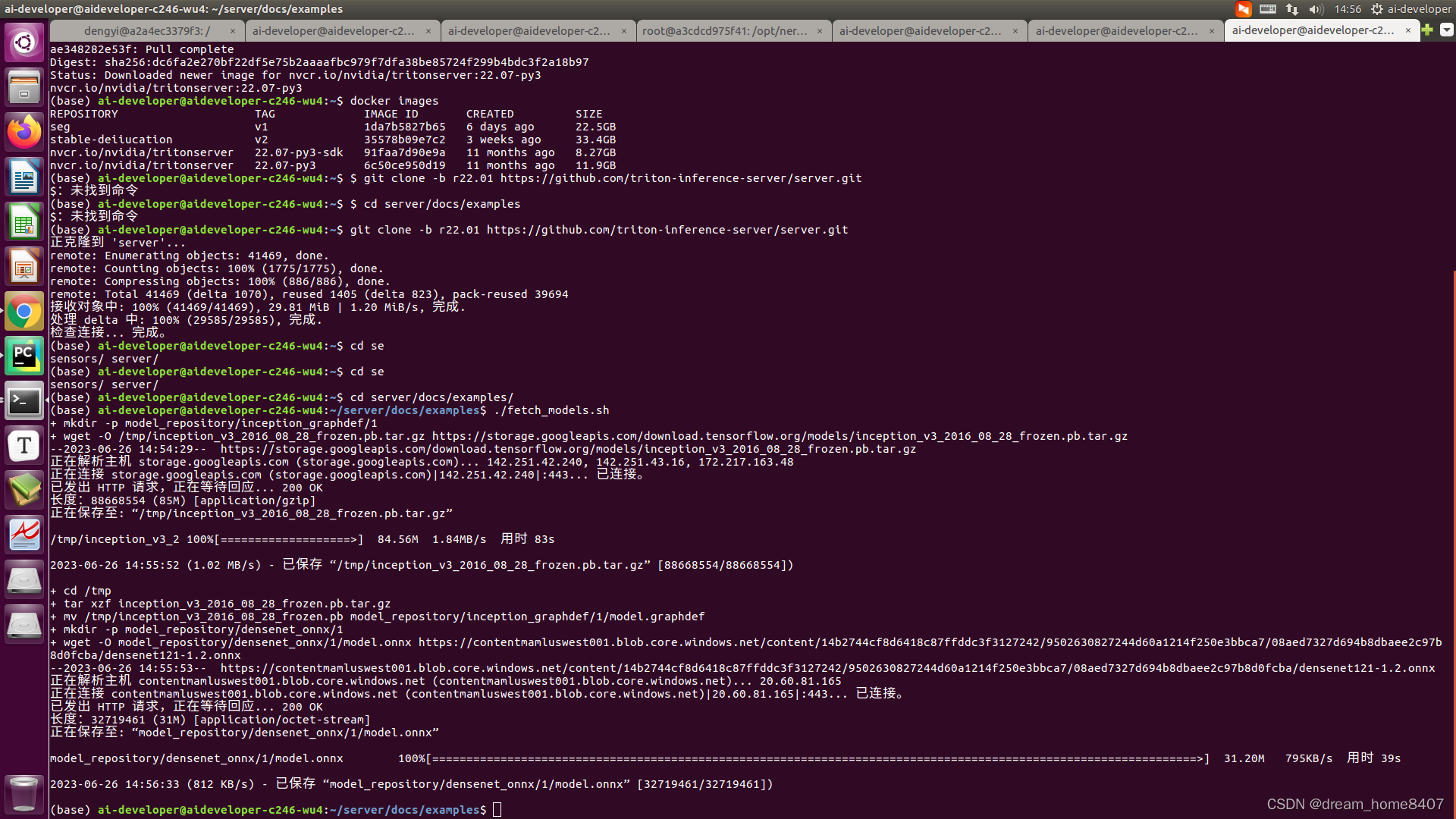The width and height of the screenshot is (1456, 819).
Task: Click the '22.5GB' size value
Action: pyautogui.click(x=596, y=127)
